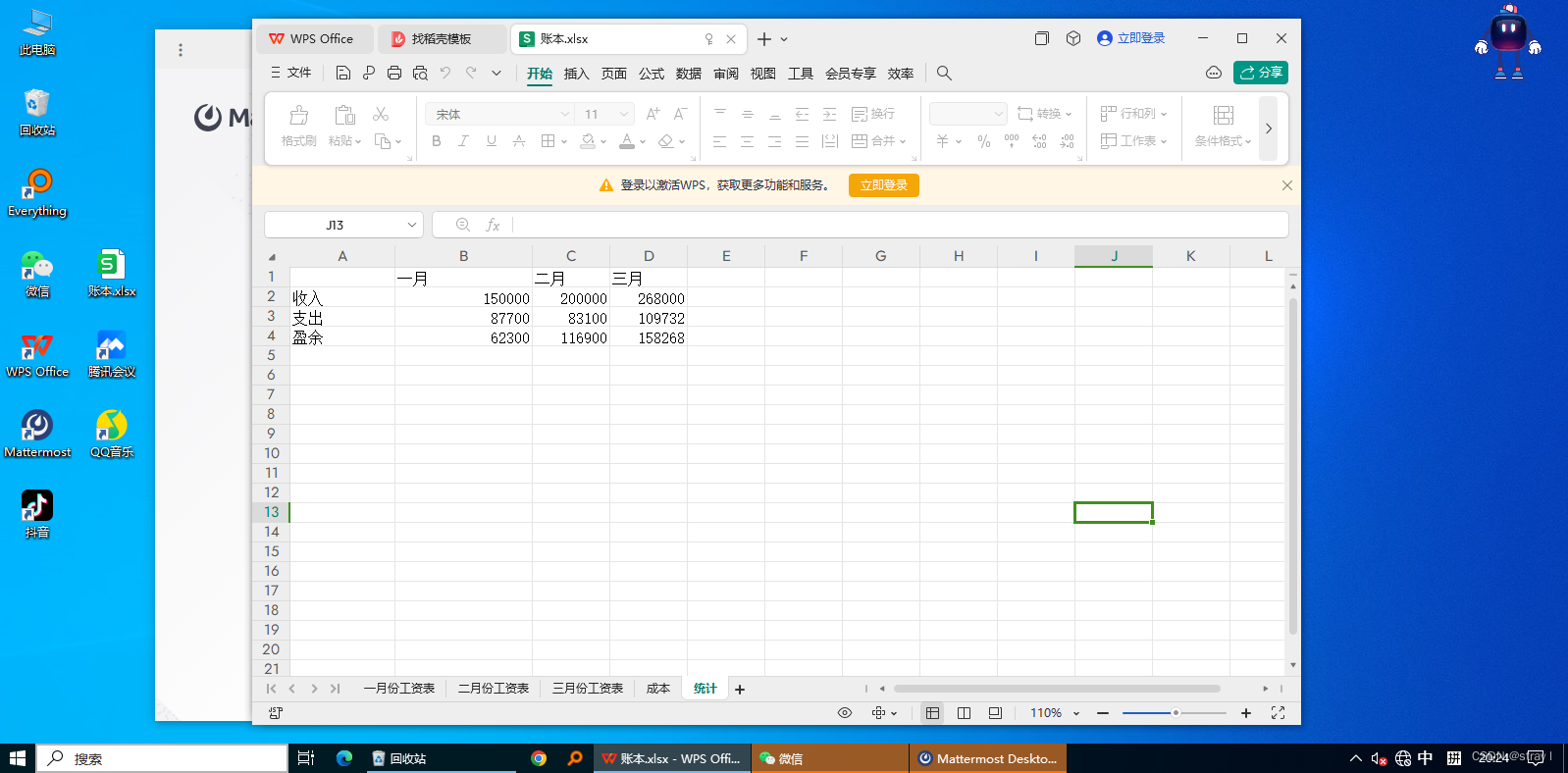Click the print icon in quick toolbar
This screenshot has height=773, width=1568.
pyautogui.click(x=394, y=73)
